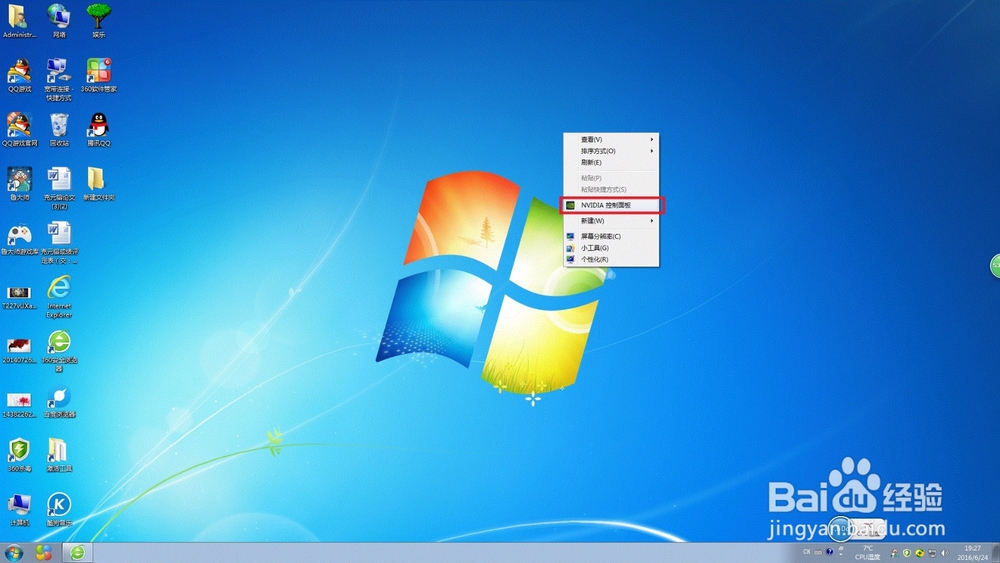Screen dimensions: 1000x563
Task: Click the green side widget at the right screen edge
Action: [x=995, y=265]
